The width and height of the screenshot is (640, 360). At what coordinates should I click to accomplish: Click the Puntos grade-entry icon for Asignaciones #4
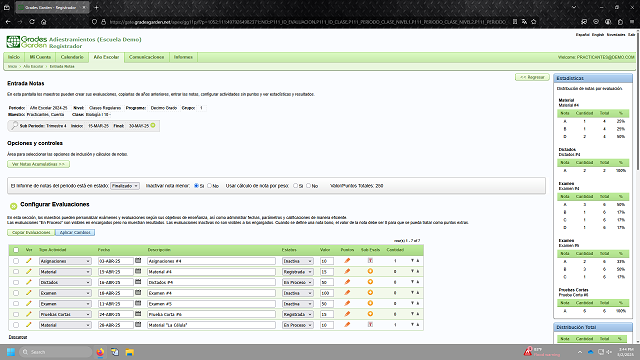click(x=347, y=260)
